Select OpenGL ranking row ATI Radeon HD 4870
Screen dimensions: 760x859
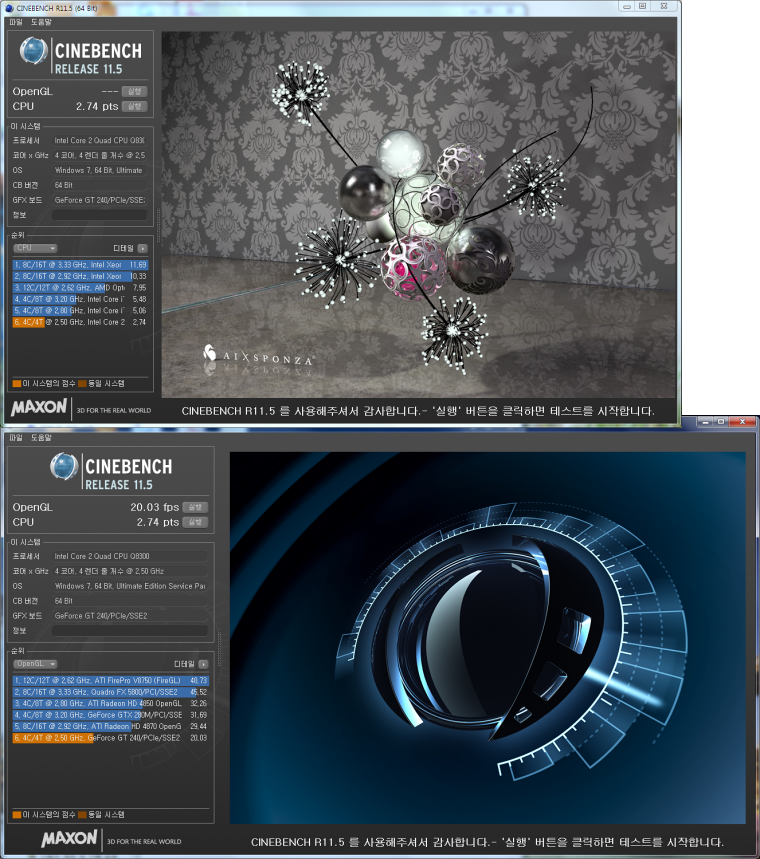[x=111, y=726]
